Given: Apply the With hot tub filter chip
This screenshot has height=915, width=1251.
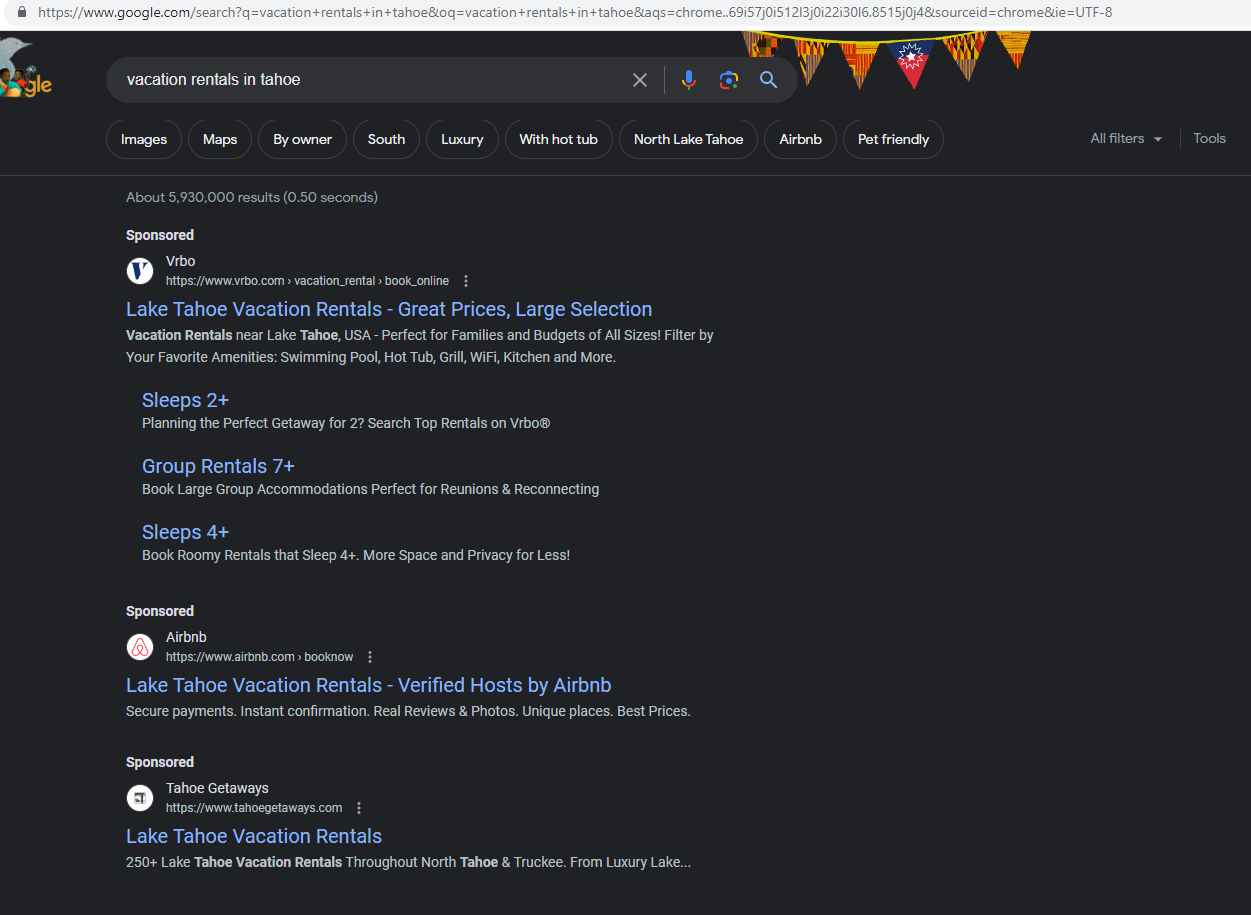Looking at the screenshot, I should (558, 139).
